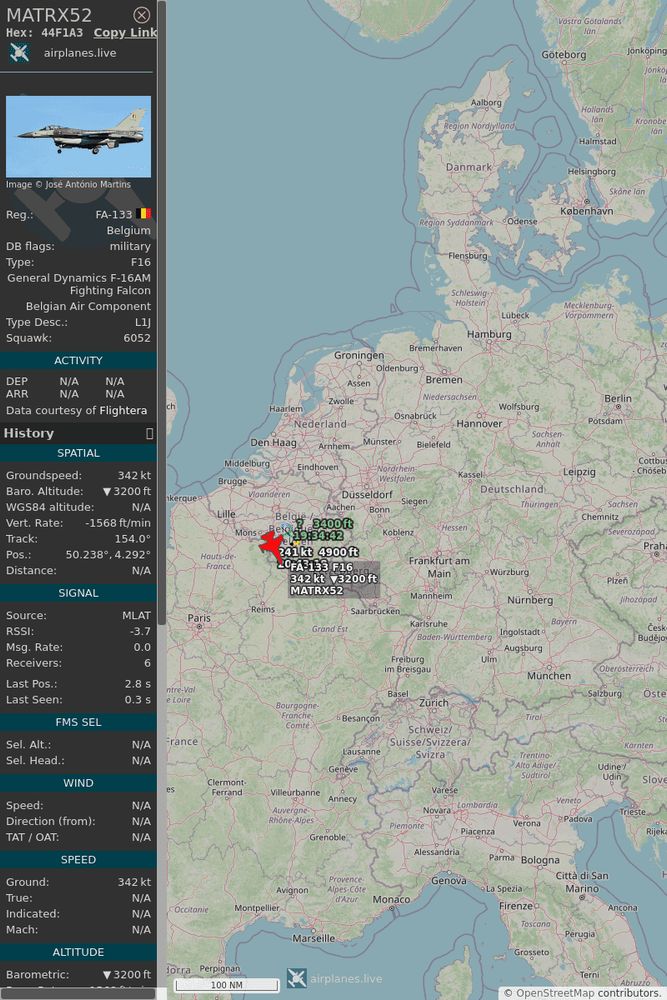Click the Belgian flag icon
Screen dimensions: 667x1000
[143, 214]
